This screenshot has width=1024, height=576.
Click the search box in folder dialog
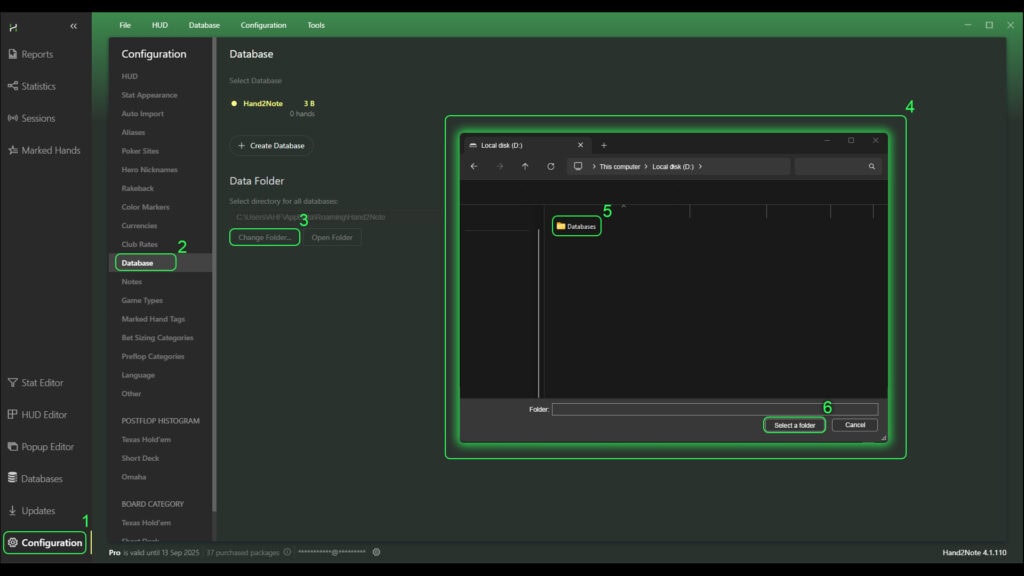click(838, 167)
